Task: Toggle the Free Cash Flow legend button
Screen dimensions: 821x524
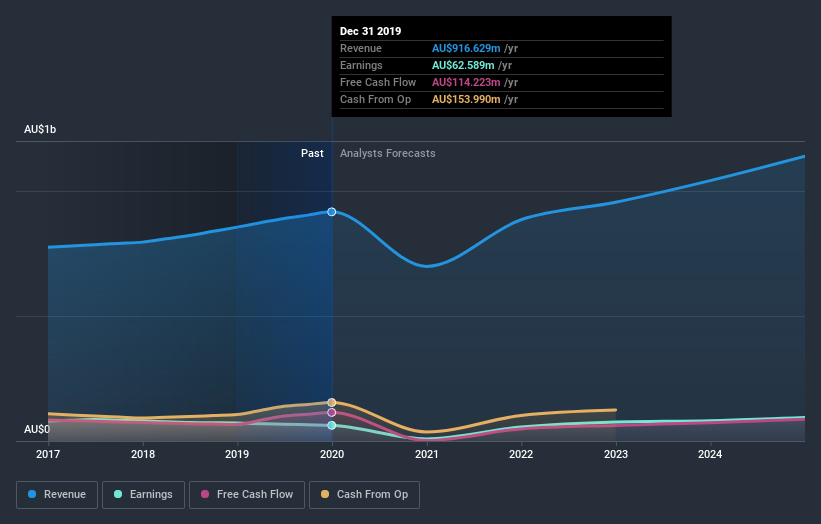Action: pos(247,495)
